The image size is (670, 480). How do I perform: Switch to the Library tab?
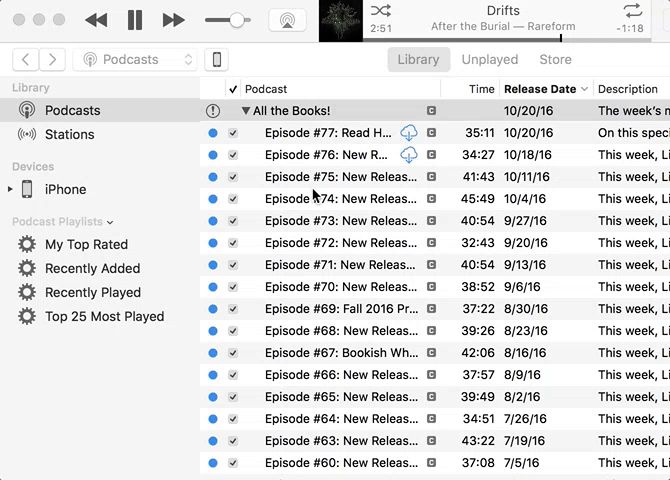pyautogui.click(x=418, y=59)
